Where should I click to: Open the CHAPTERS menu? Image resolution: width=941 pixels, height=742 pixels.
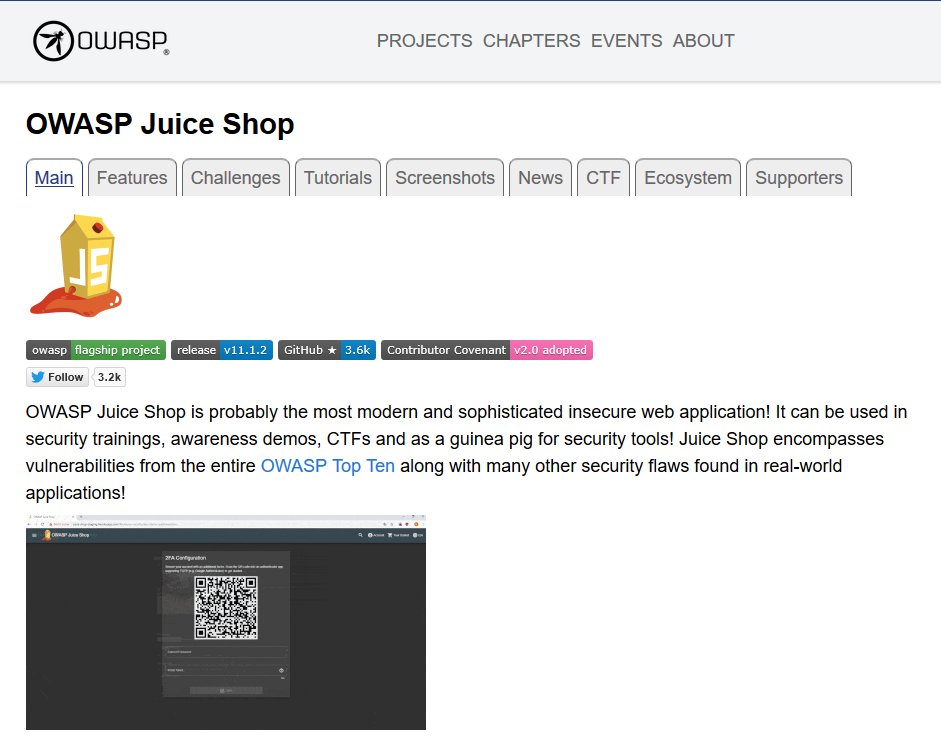(x=531, y=41)
